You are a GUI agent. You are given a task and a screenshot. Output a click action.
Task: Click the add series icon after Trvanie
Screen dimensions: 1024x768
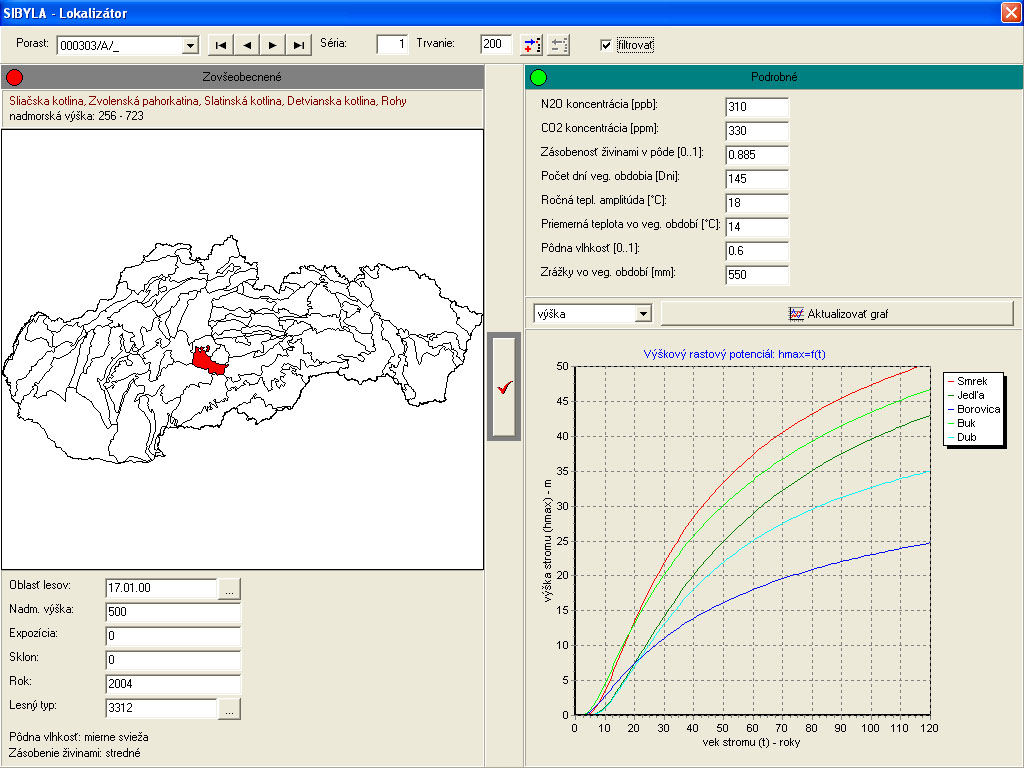(532, 45)
